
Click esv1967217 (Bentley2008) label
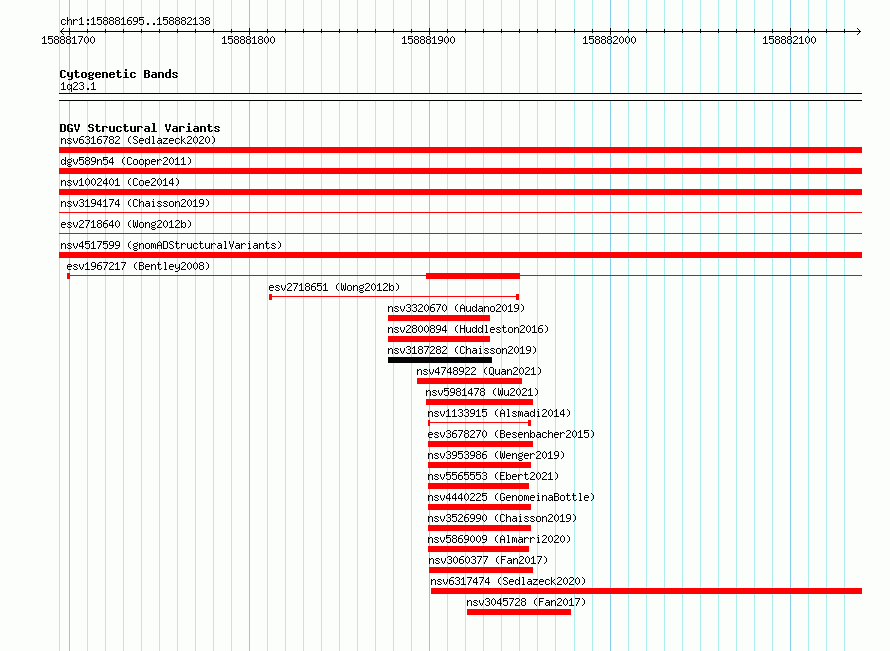tap(138, 266)
